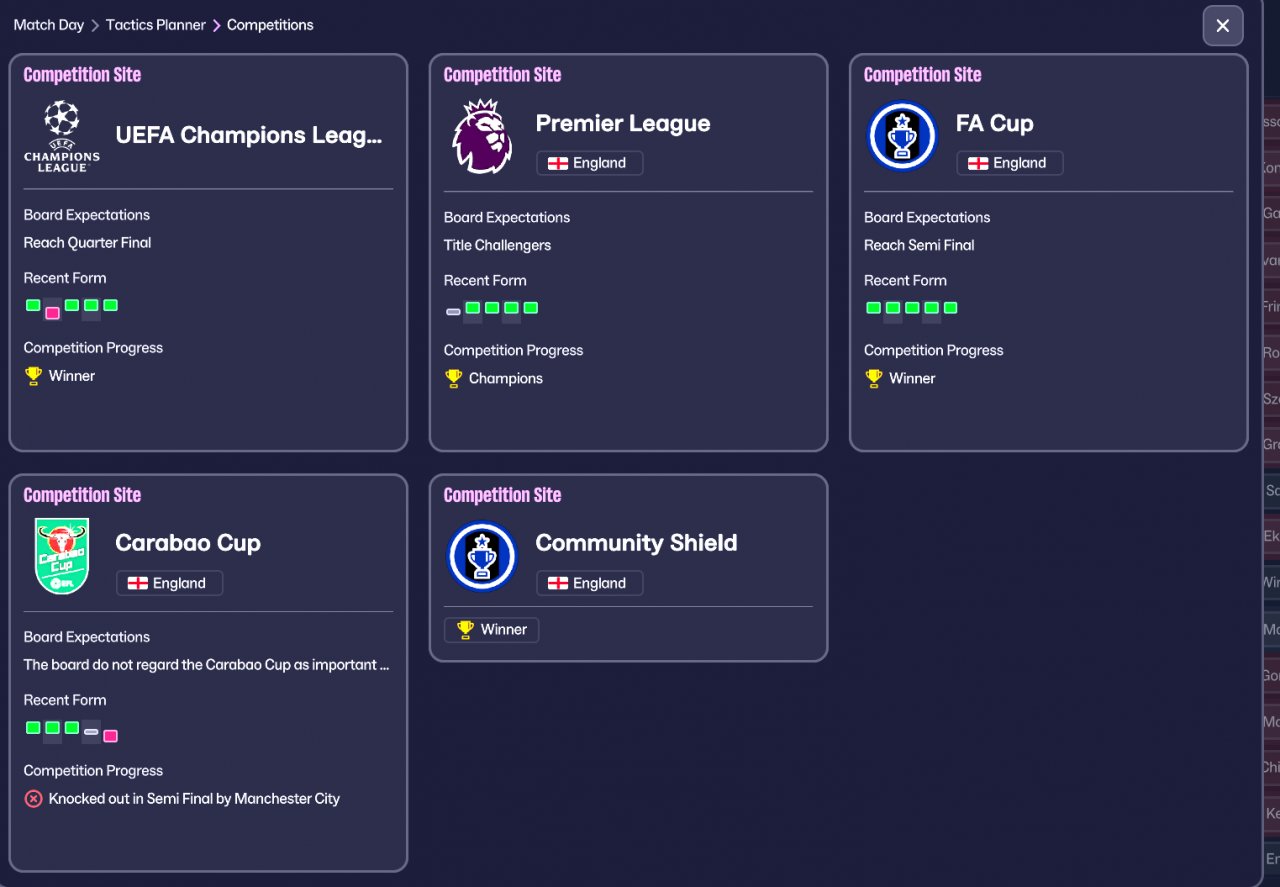The width and height of the screenshot is (1280, 887).
Task: Click Board Expectations label on Premier League card
Action: 507,217
